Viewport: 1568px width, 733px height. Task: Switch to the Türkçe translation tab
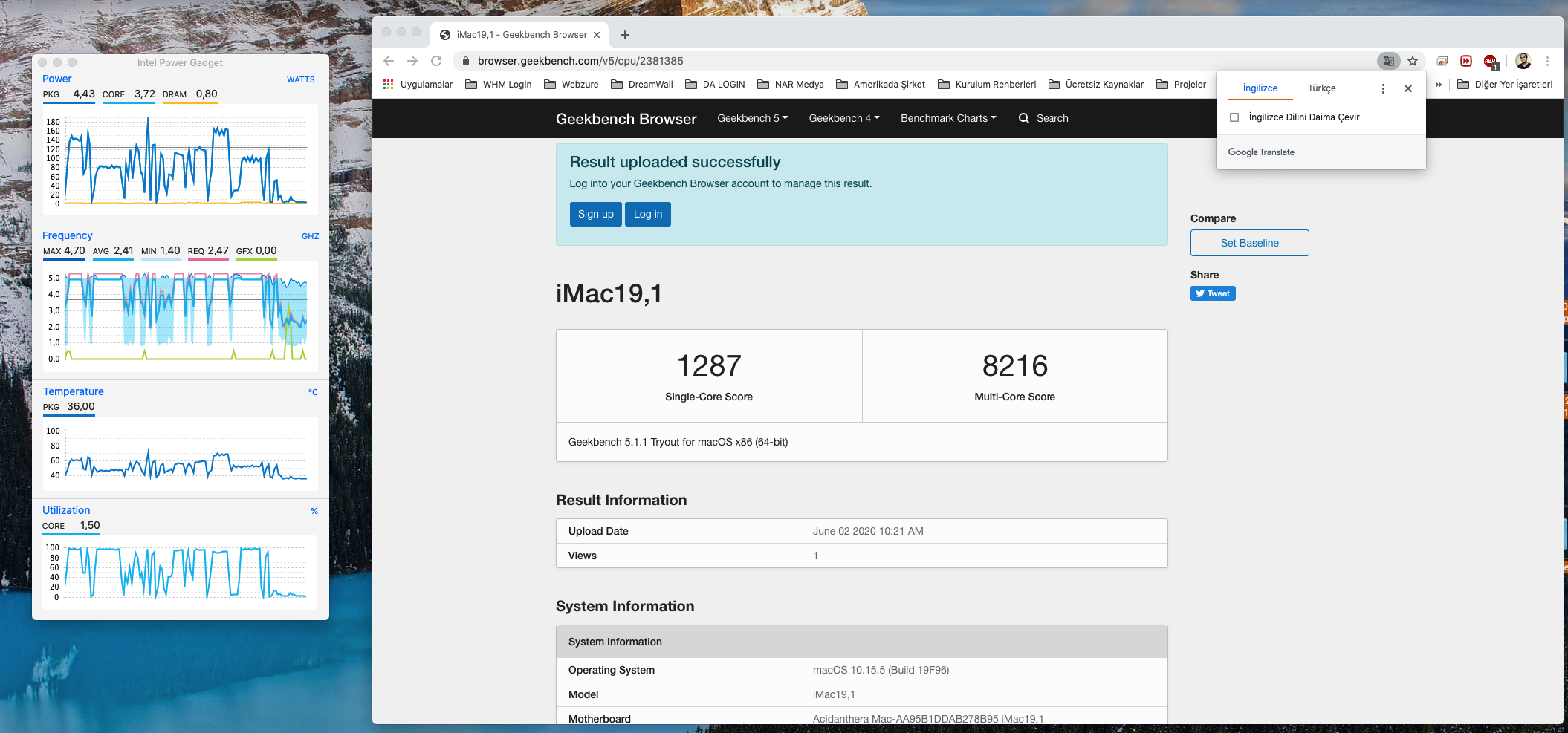click(x=1321, y=88)
